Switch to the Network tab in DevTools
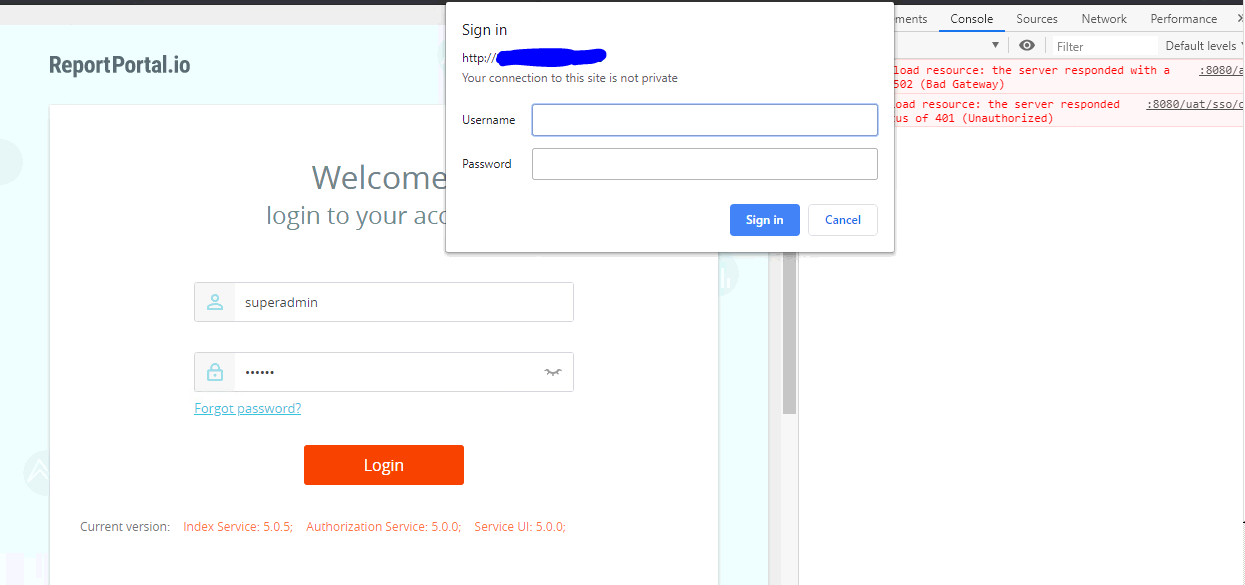The height and width of the screenshot is (585, 1245). pos(1103,18)
